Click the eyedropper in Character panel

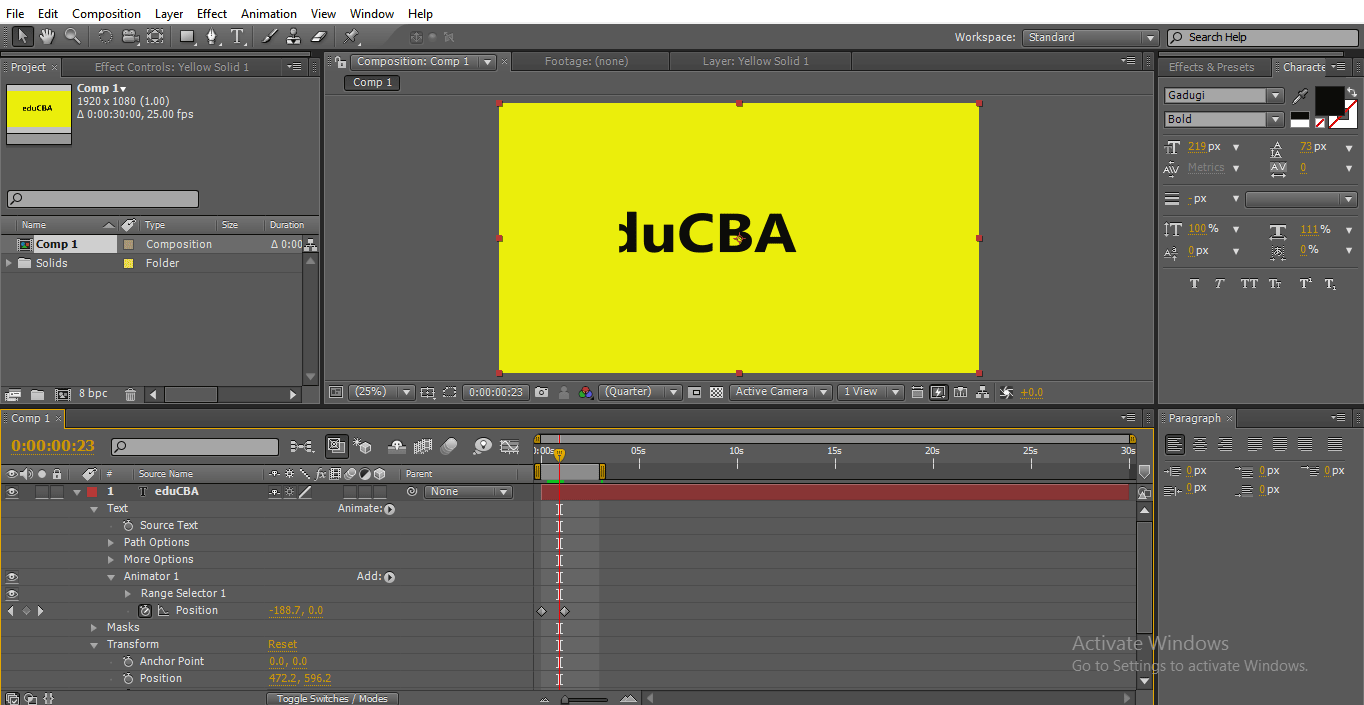click(x=1300, y=96)
